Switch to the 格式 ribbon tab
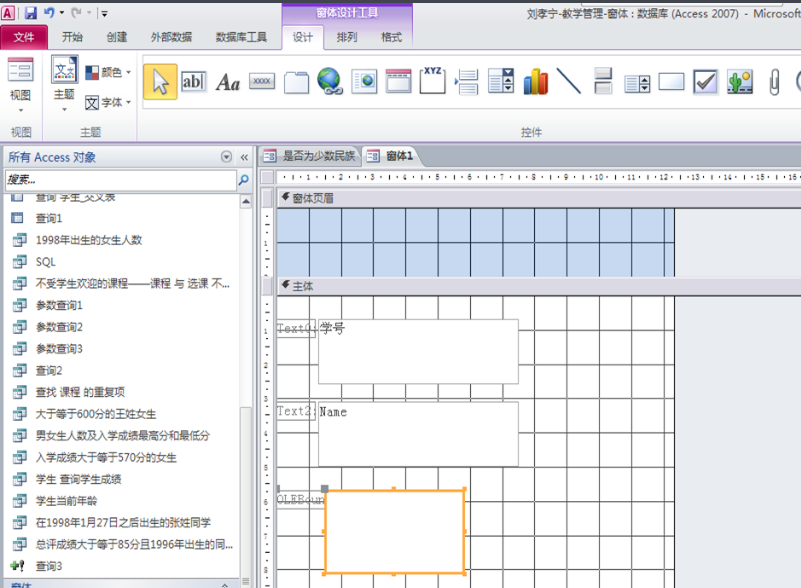 [391, 37]
